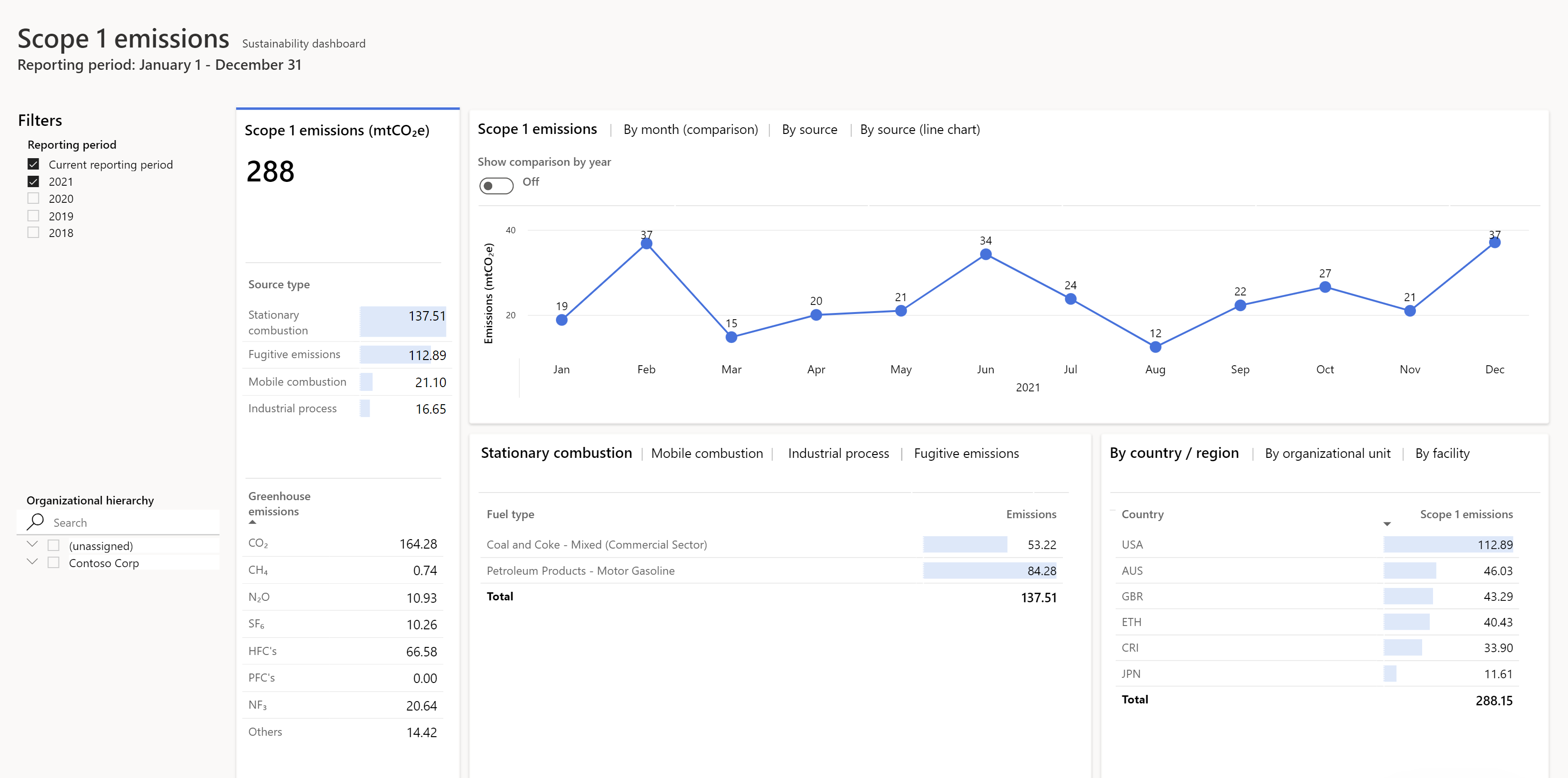Click the December data point marker
This screenshot has width=1568, height=778.
(1494, 243)
